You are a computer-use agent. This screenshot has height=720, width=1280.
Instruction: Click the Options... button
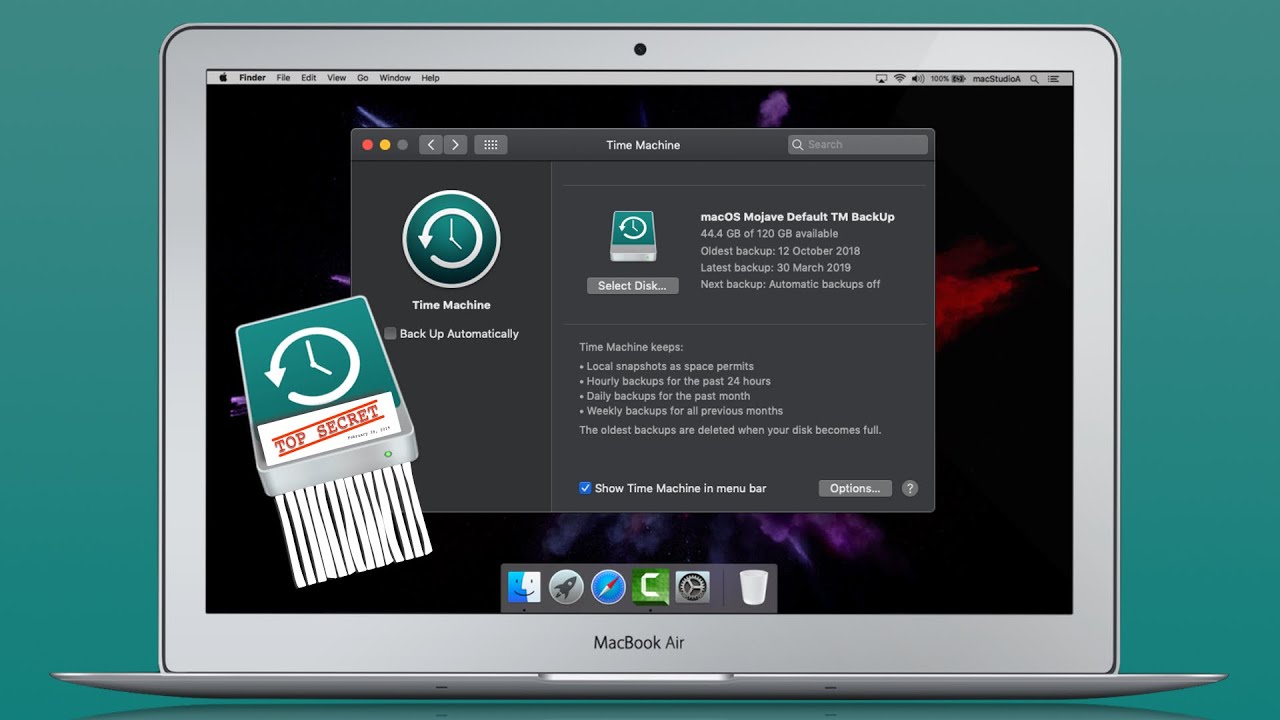[855, 488]
